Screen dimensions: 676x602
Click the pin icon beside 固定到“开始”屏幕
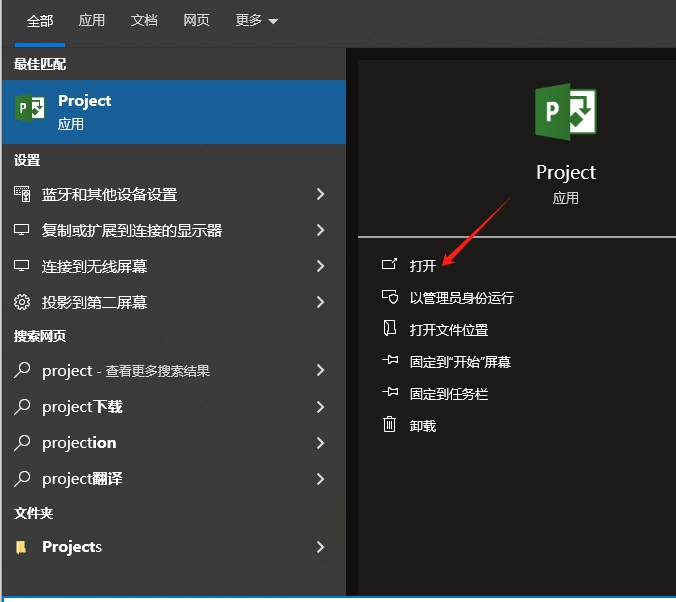pyautogui.click(x=390, y=360)
